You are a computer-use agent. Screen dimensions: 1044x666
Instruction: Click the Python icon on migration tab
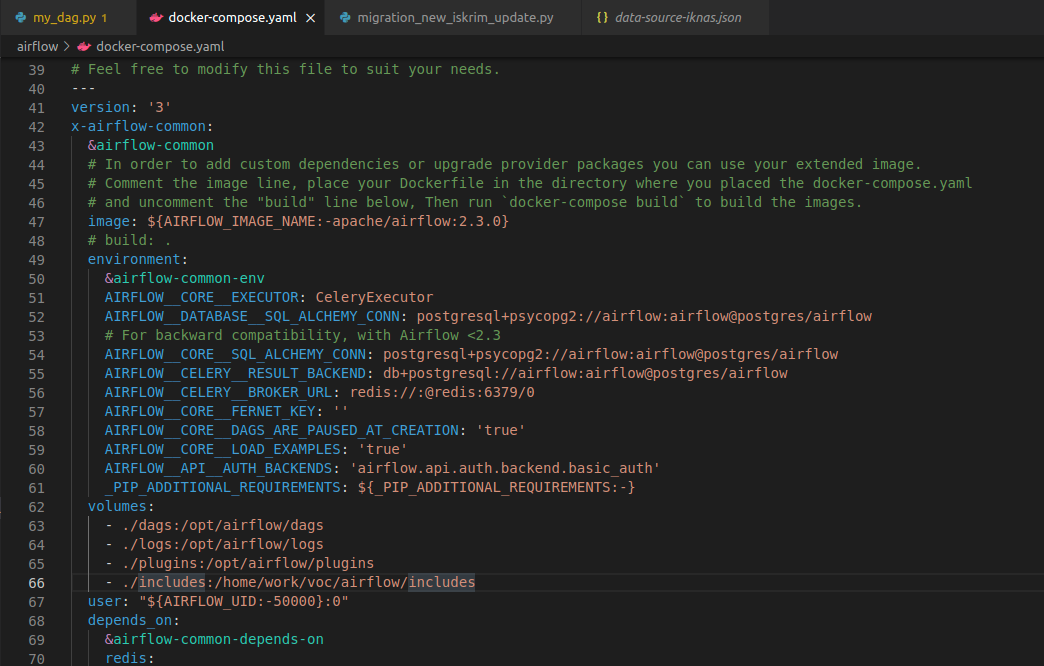[346, 18]
